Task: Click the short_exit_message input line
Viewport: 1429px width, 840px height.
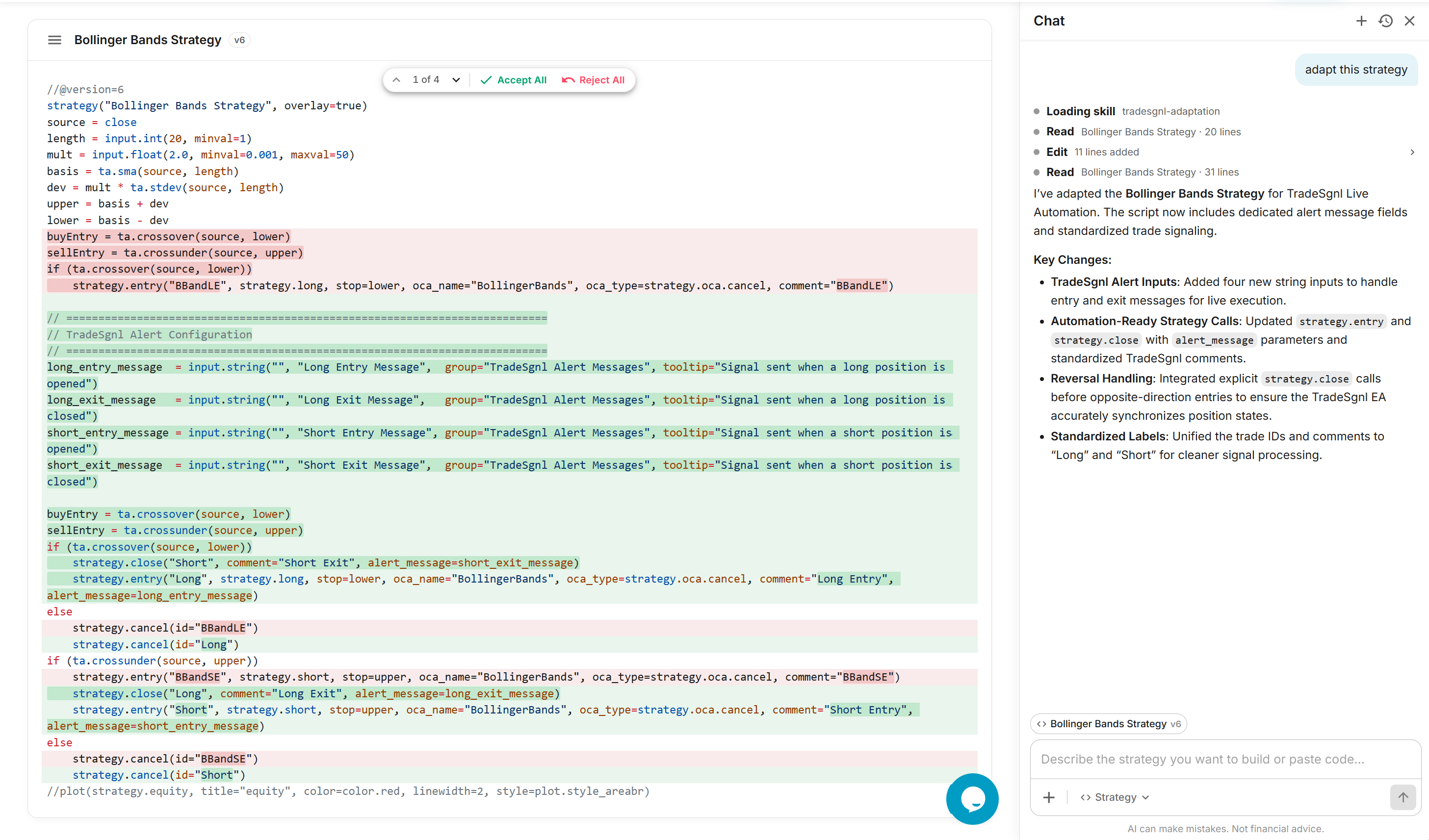Action: tap(502, 473)
